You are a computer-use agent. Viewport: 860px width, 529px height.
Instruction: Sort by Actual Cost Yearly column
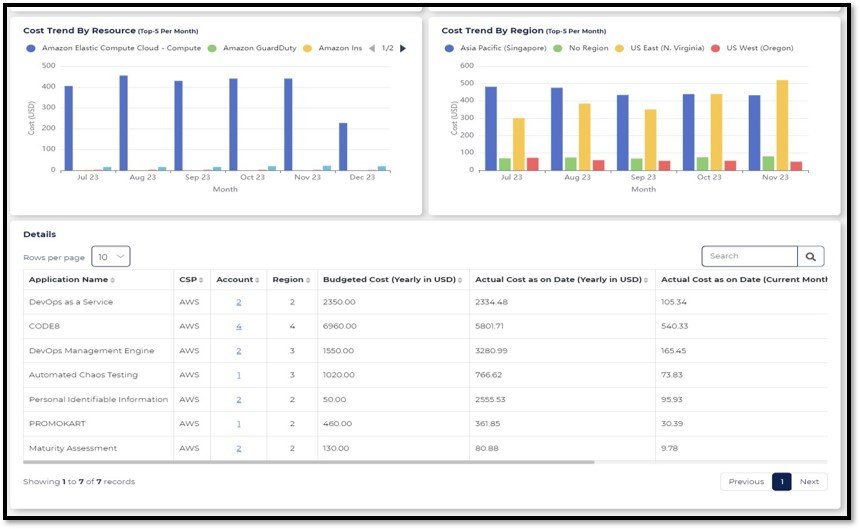[x=560, y=280]
